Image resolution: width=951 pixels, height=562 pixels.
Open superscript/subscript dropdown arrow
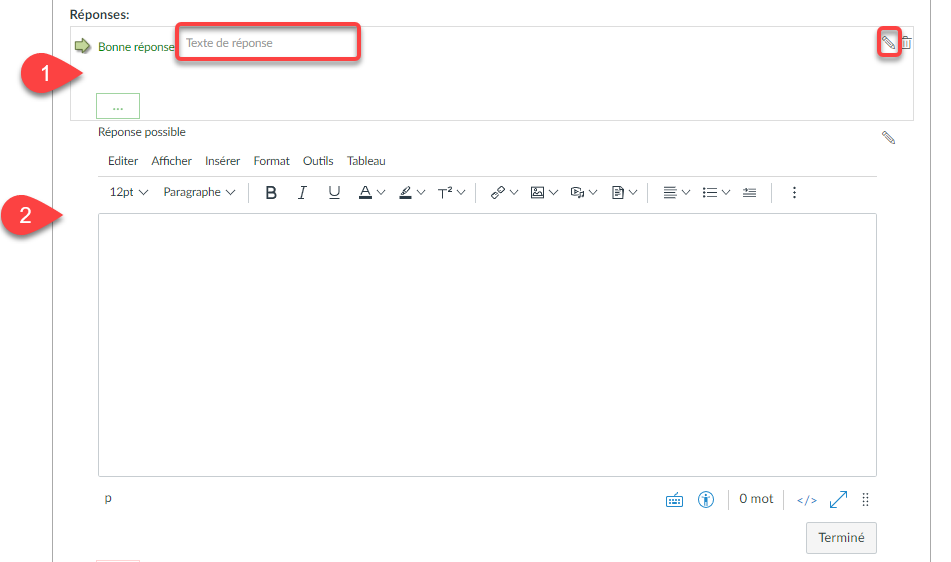click(461, 192)
